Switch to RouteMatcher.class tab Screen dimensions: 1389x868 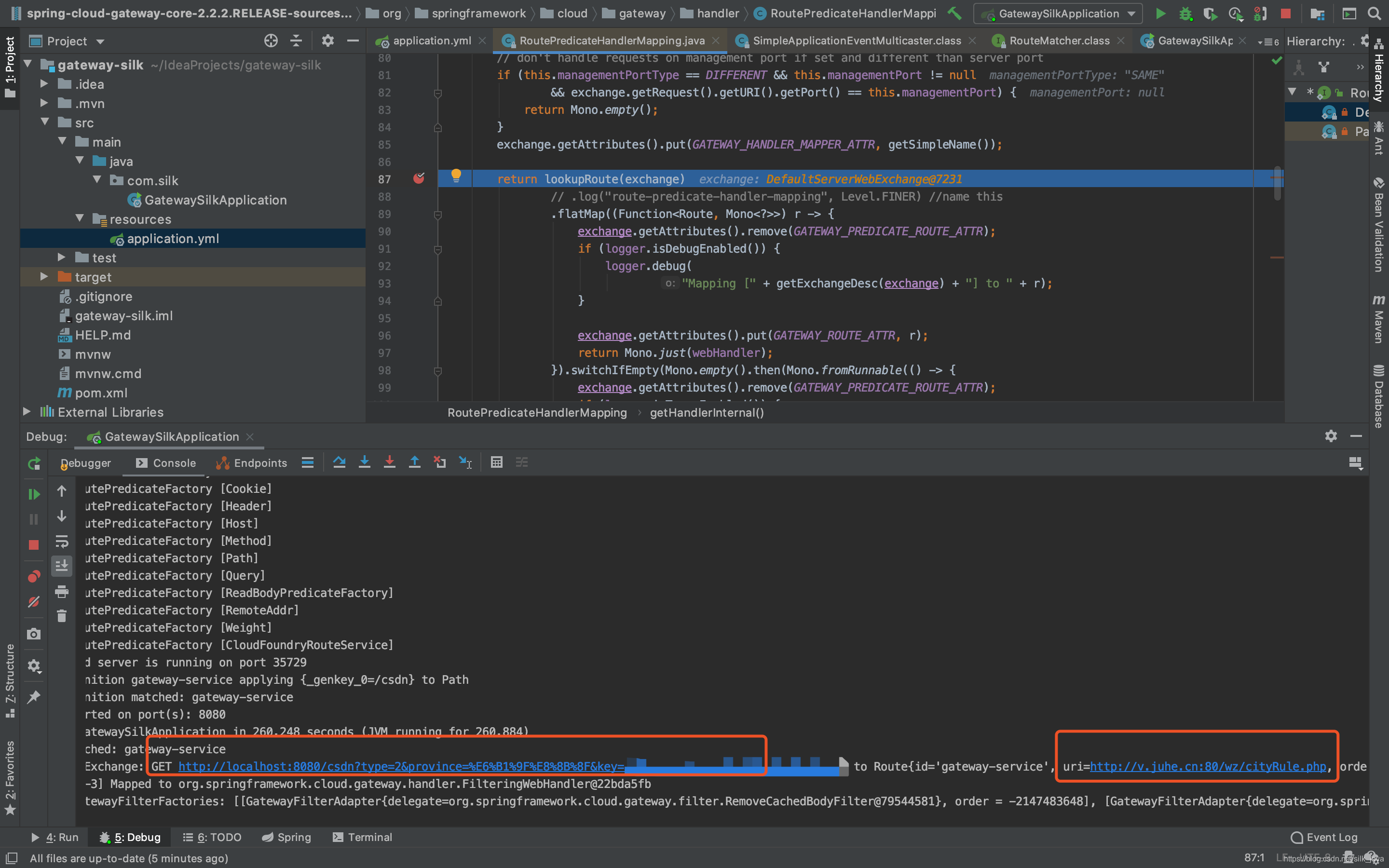coord(1059,41)
